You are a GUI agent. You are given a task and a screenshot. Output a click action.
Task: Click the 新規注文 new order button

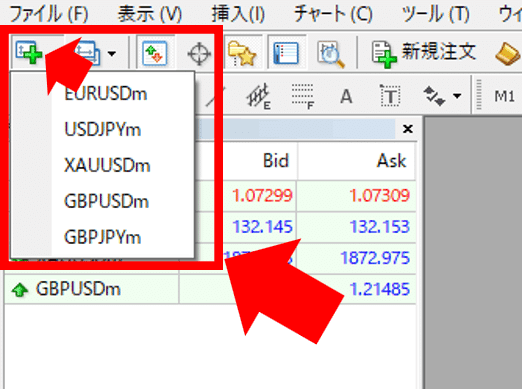click(x=424, y=53)
